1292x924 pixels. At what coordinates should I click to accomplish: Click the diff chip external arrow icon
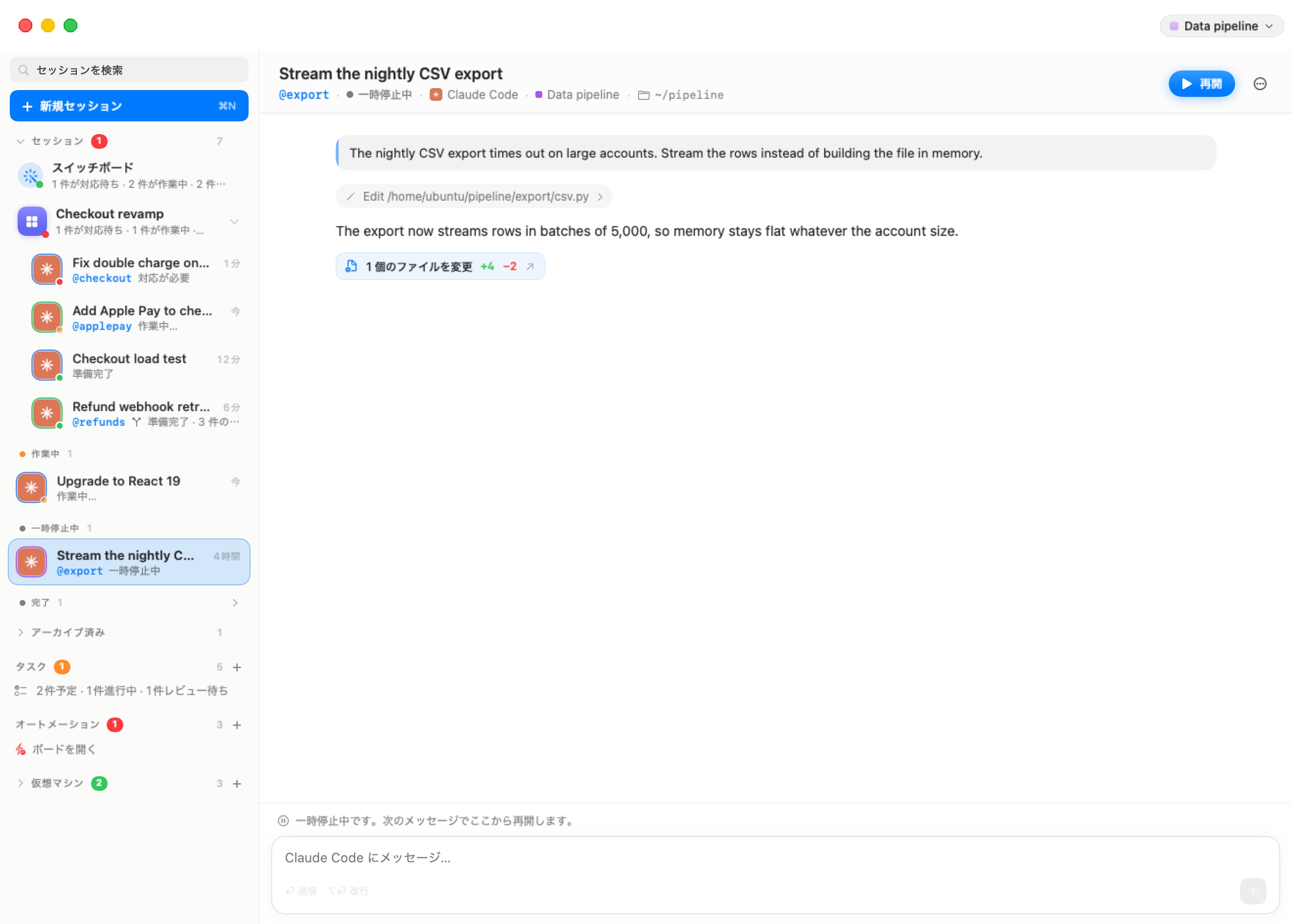530,266
